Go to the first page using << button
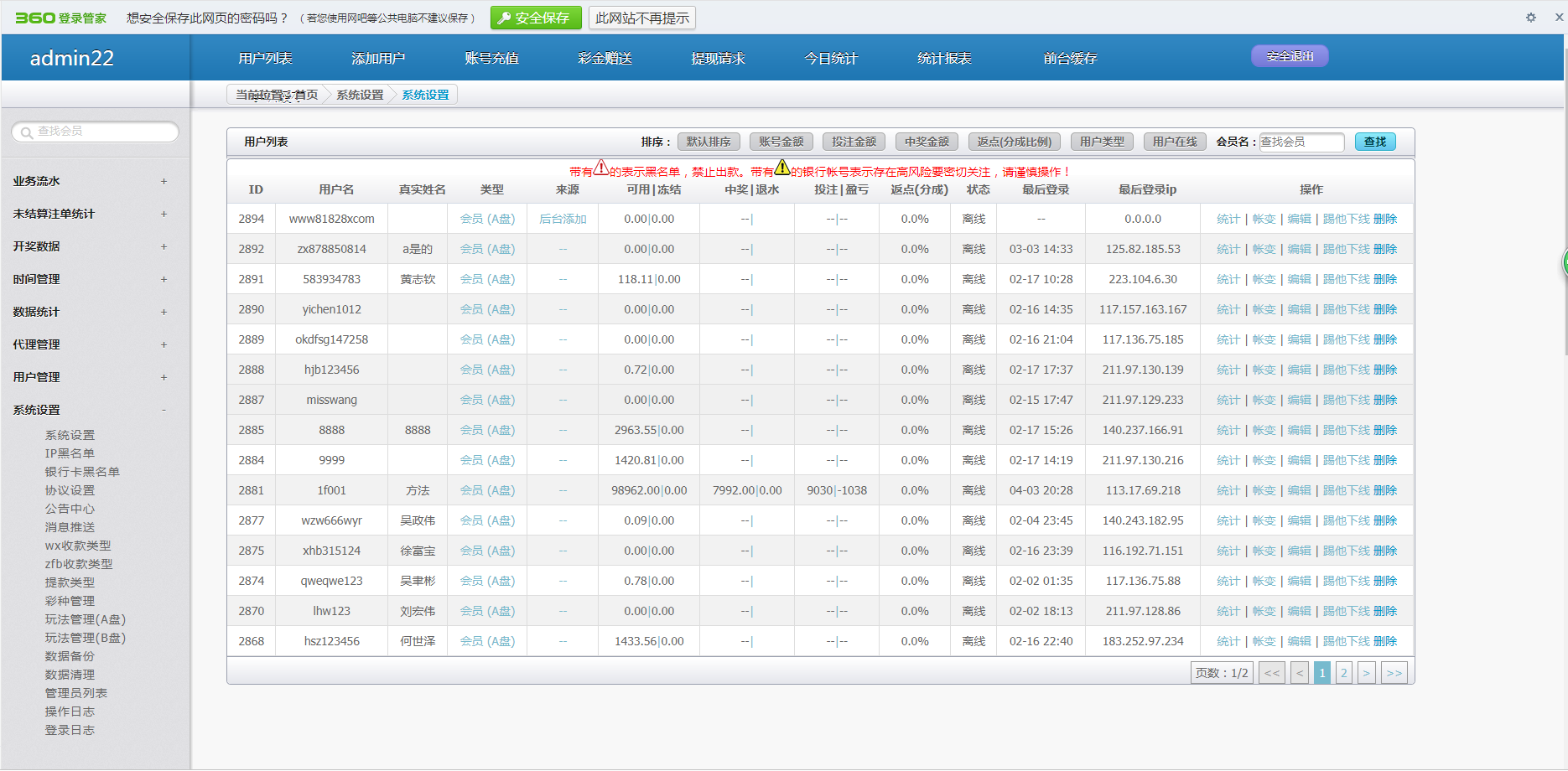 (1272, 673)
